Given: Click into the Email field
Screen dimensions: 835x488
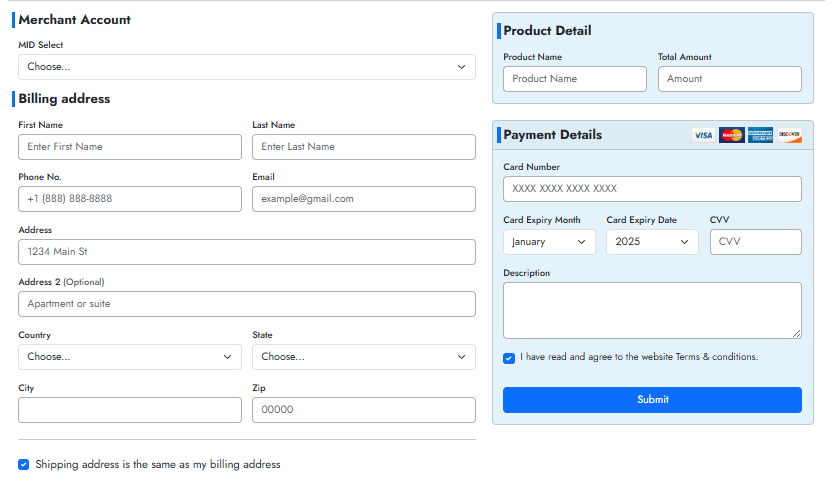Looking at the screenshot, I should click(x=363, y=199).
